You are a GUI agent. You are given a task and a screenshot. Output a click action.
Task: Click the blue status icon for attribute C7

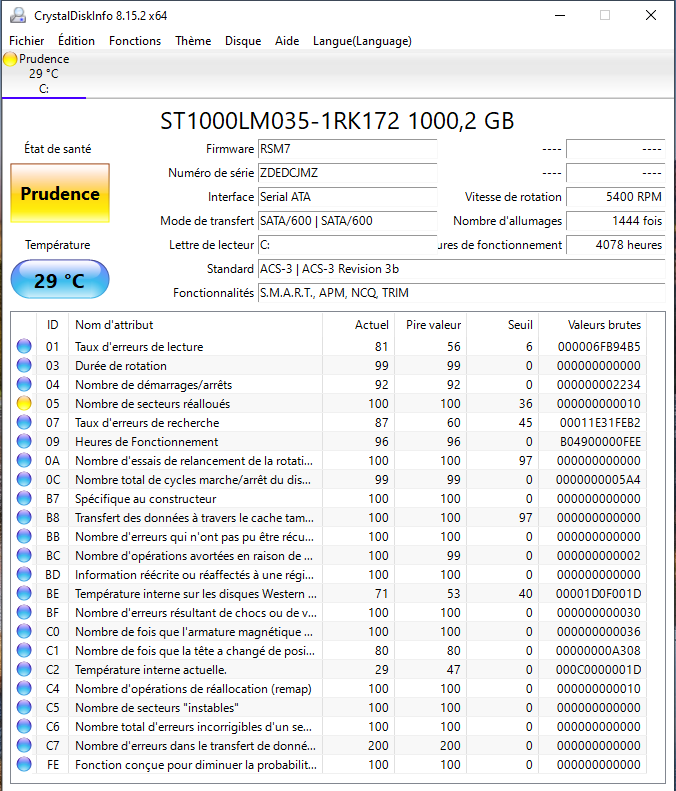(x=24, y=746)
